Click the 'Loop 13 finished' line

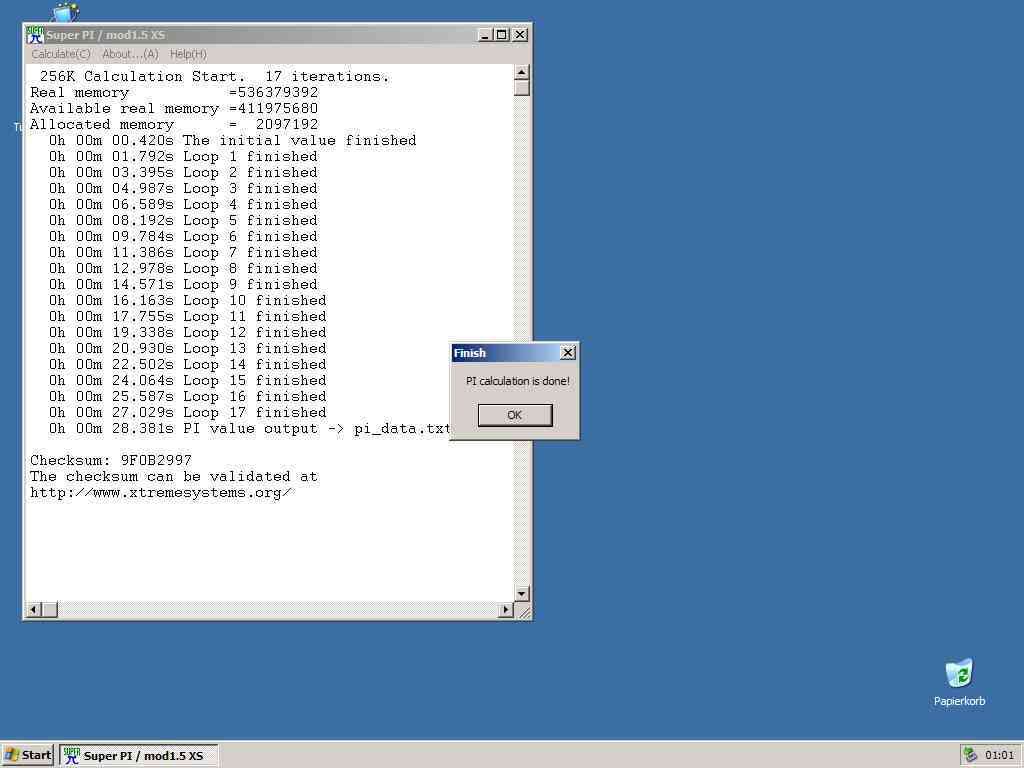tap(187, 349)
